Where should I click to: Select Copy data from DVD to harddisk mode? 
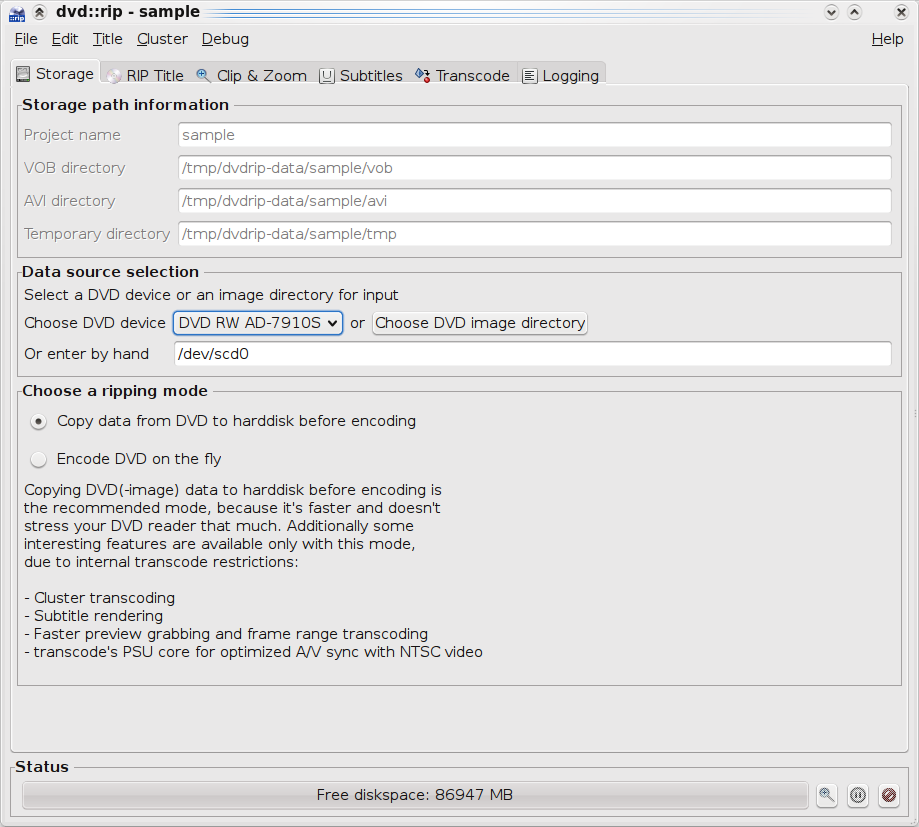[x=39, y=421]
